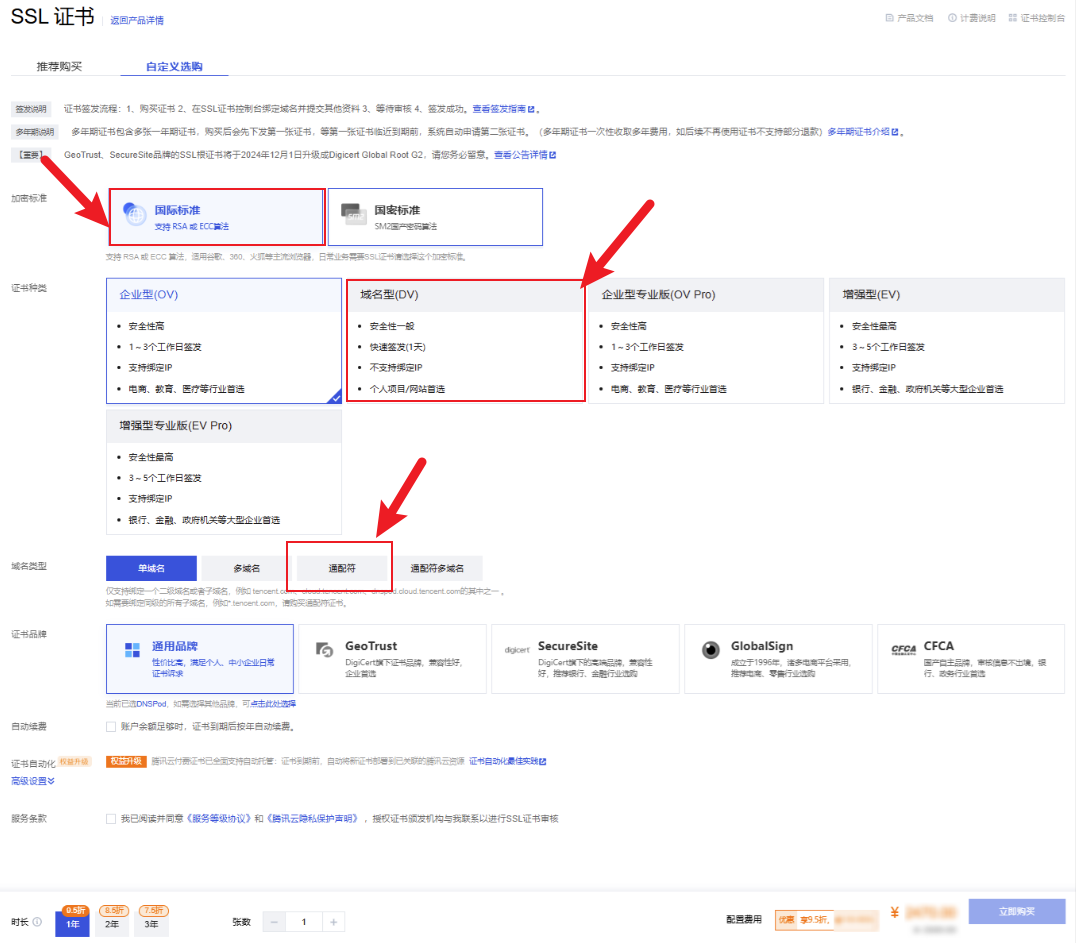Agree to the 服务条款 checkbox
This screenshot has height=943, width=1076.
coord(111,819)
